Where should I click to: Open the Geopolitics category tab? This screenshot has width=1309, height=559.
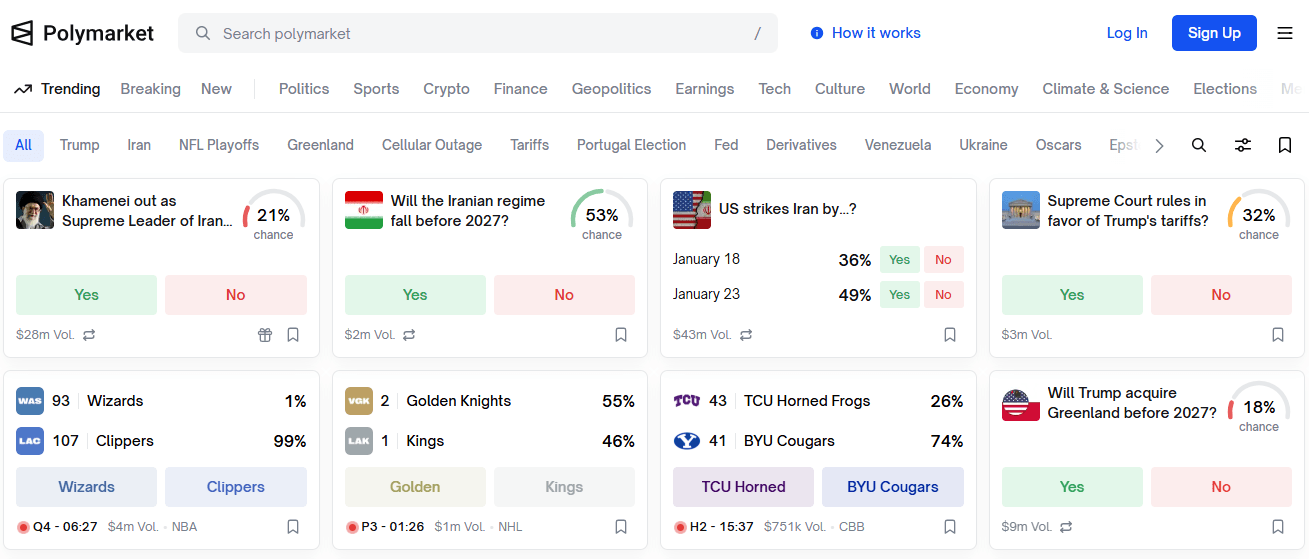pyautogui.click(x=611, y=89)
